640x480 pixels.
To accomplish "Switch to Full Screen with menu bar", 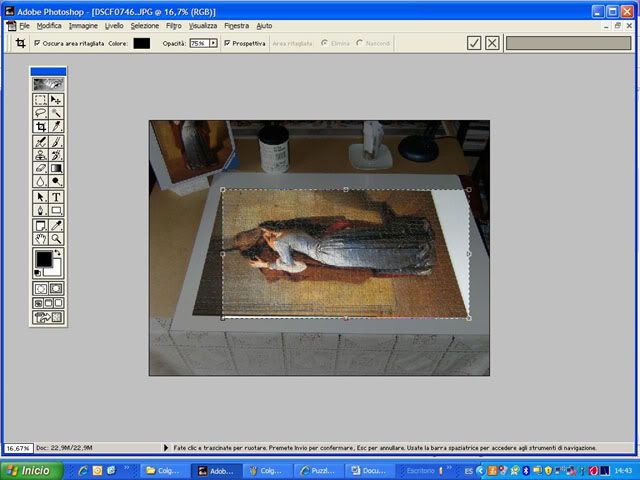I will (x=49, y=303).
